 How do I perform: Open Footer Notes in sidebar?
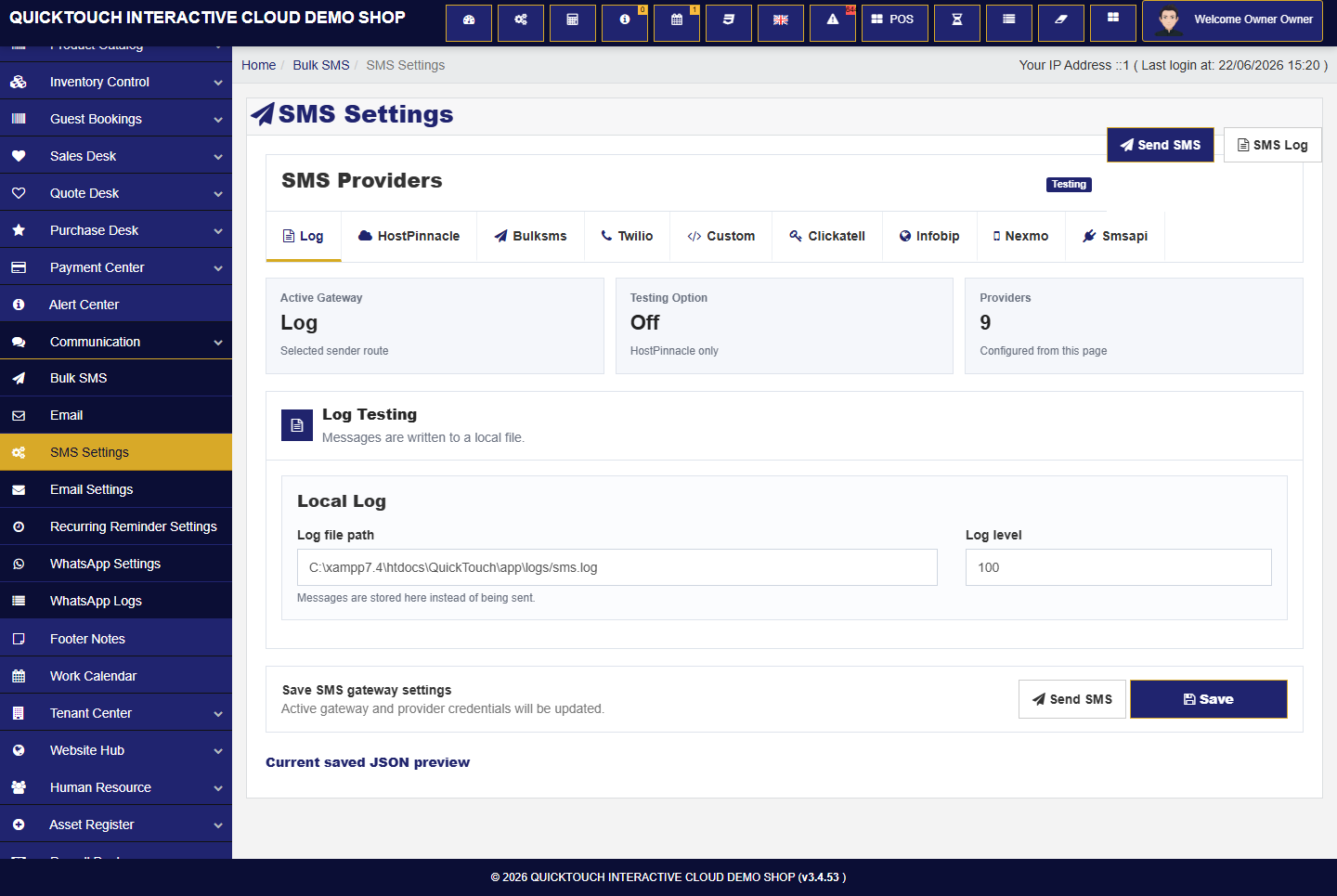(116, 639)
